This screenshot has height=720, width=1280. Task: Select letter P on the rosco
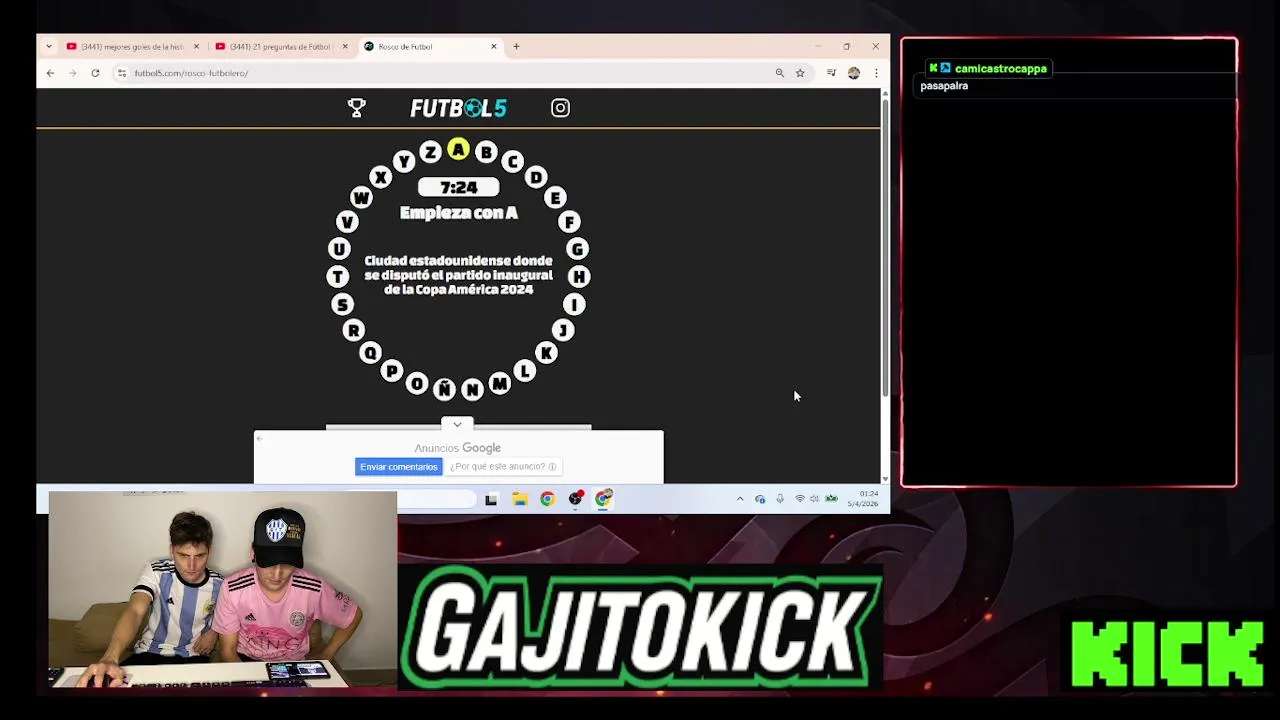pos(391,371)
